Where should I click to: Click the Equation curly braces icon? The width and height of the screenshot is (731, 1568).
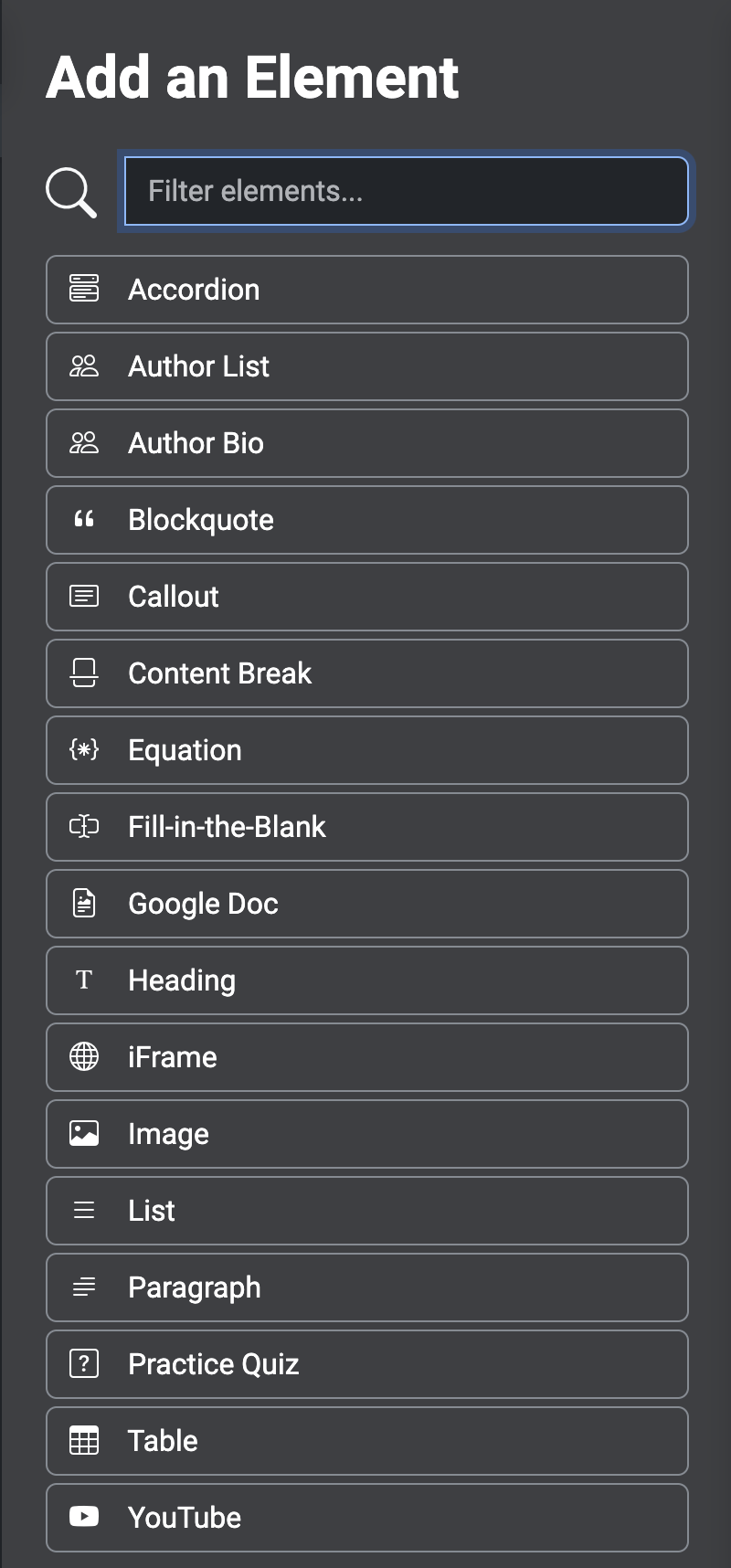pos(84,750)
